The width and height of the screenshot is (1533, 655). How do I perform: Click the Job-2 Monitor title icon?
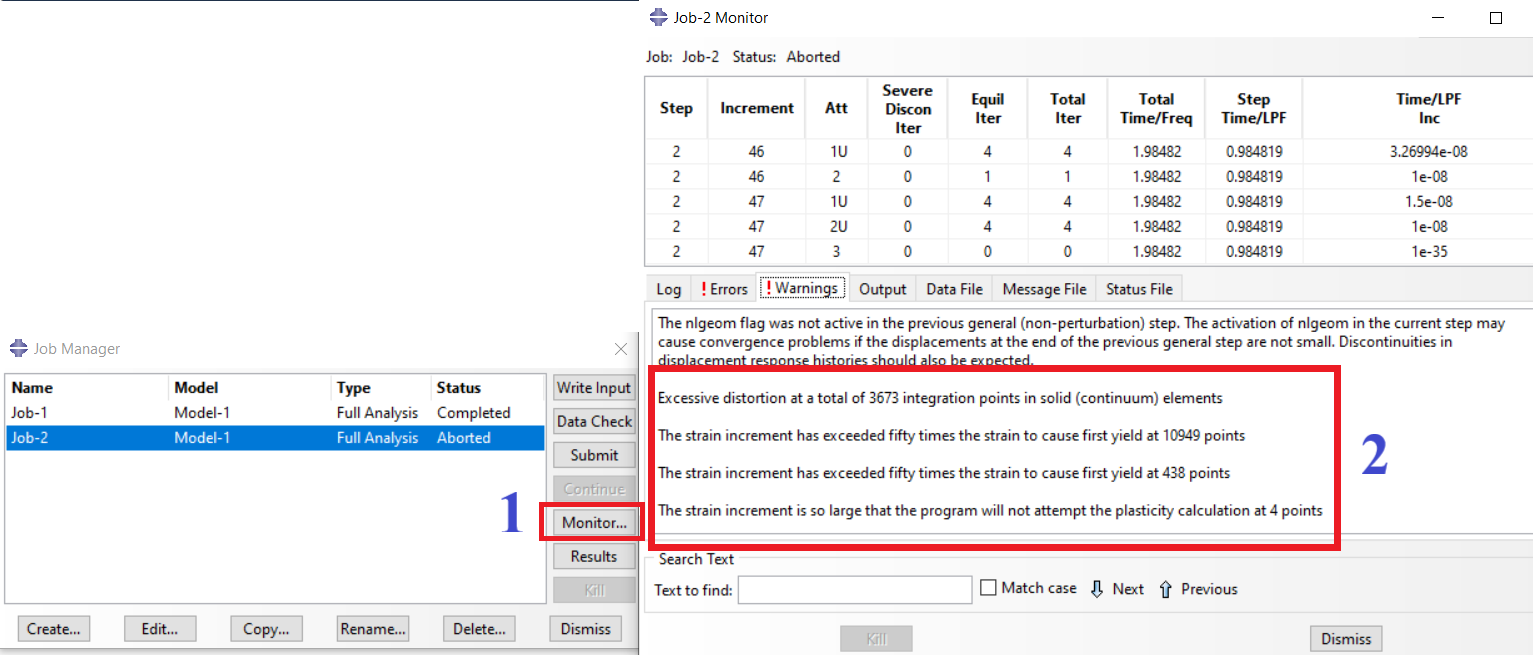(x=658, y=18)
